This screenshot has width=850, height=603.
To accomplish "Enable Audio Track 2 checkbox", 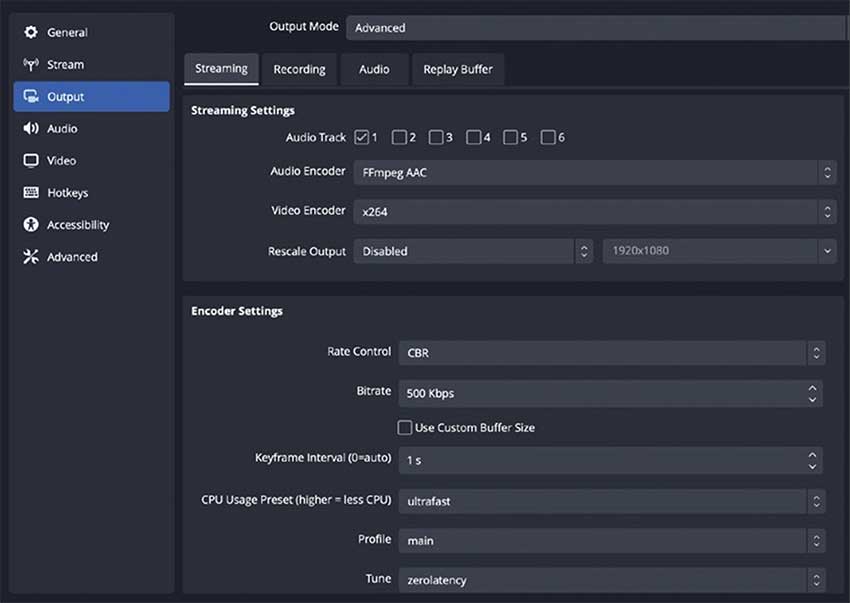I will pyautogui.click(x=399, y=137).
